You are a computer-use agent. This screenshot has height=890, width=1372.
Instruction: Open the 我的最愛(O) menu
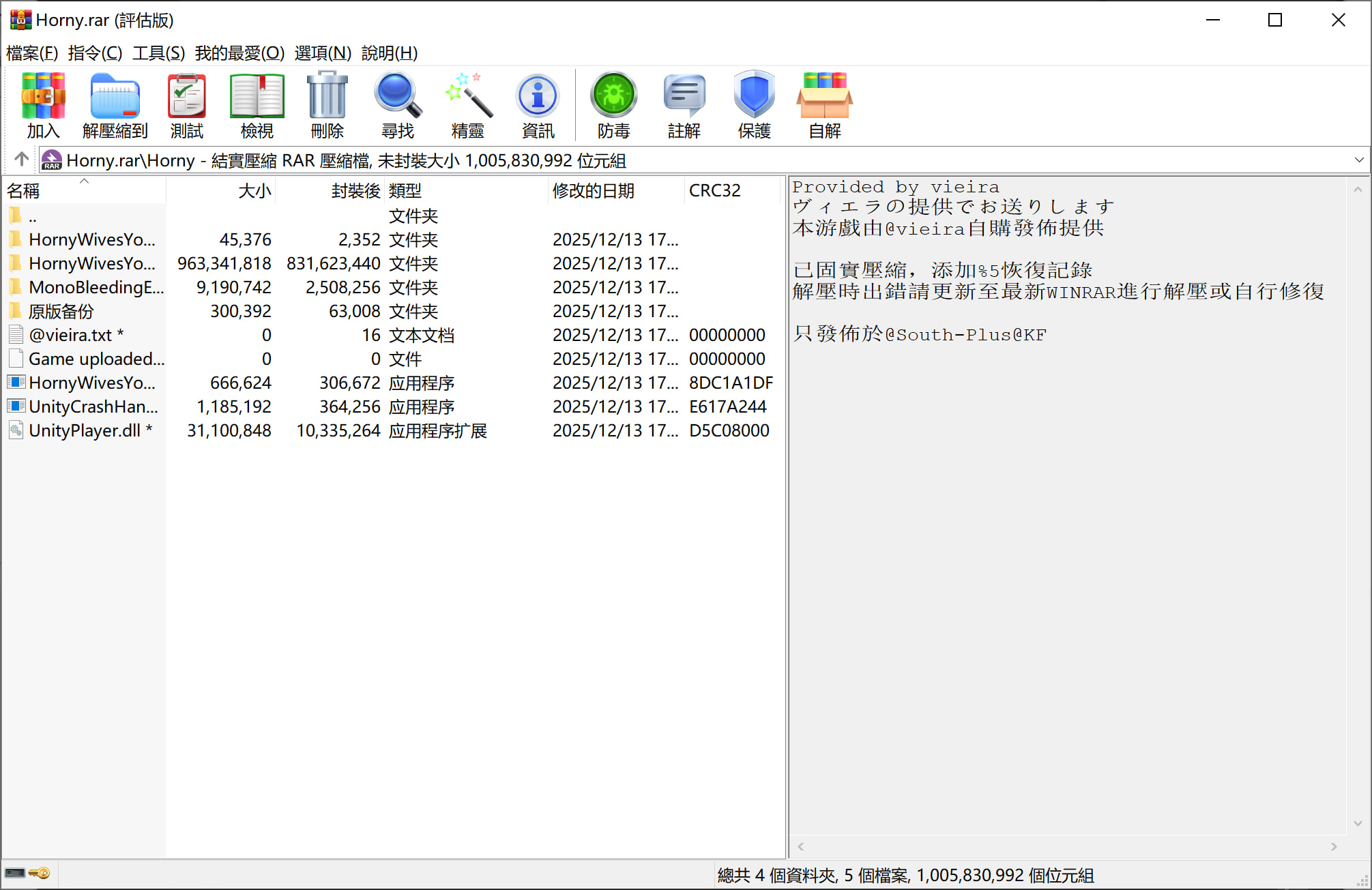(239, 53)
